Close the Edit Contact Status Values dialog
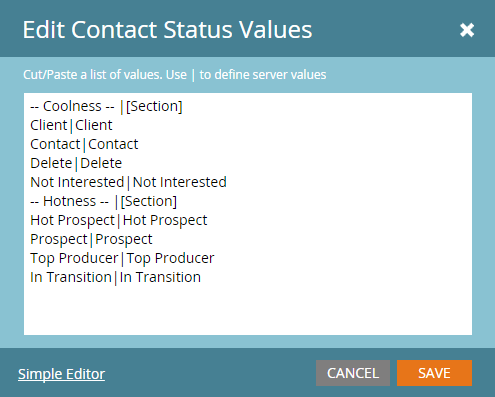 [x=467, y=30]
